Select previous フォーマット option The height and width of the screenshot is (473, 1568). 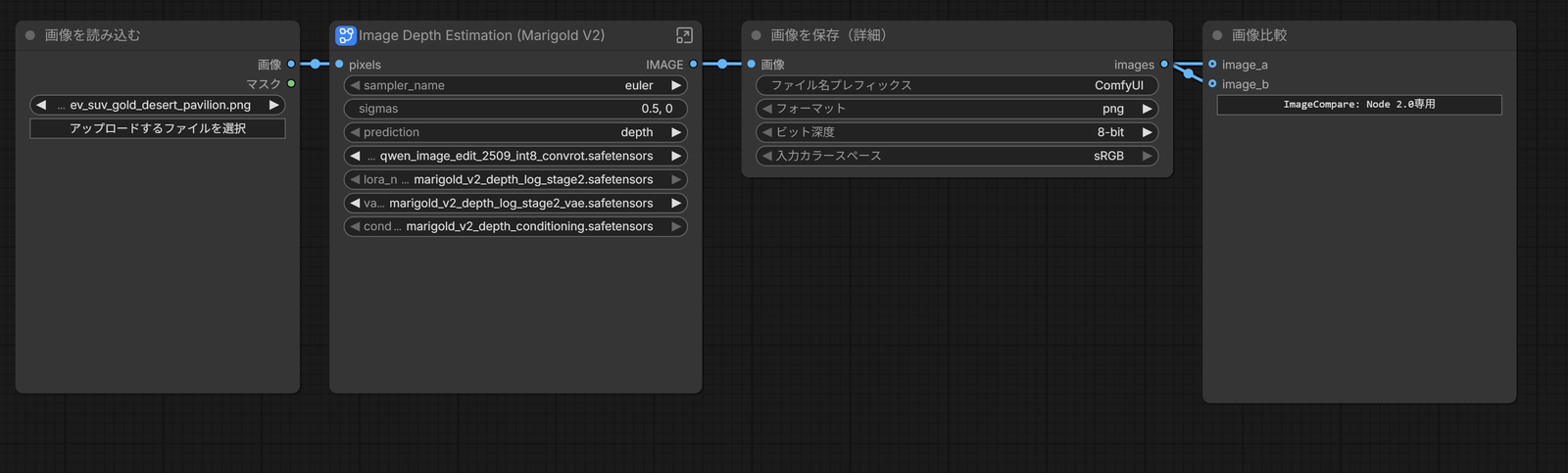(x=767, y=109)
